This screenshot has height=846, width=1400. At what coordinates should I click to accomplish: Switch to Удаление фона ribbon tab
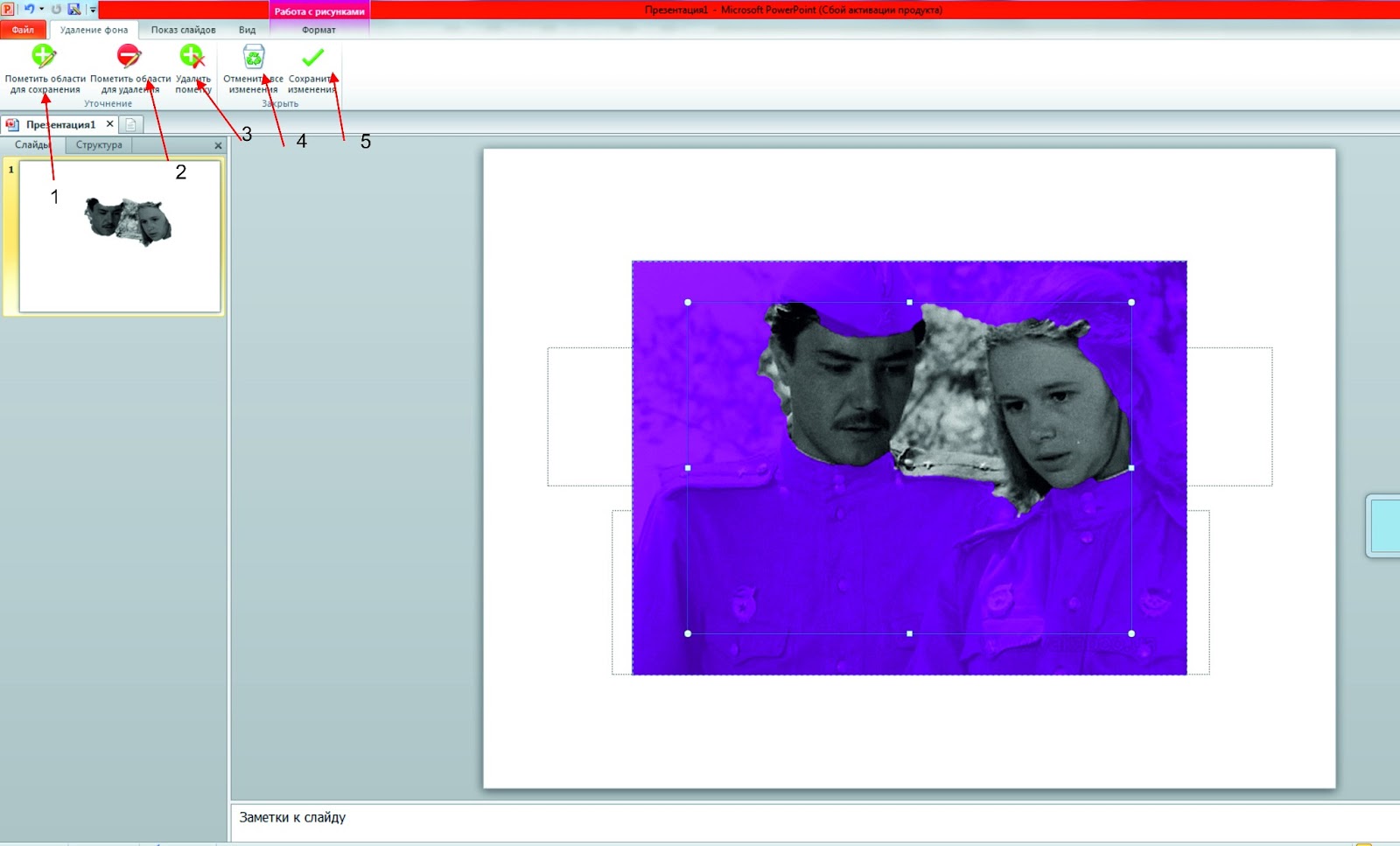tap(94, 30)
